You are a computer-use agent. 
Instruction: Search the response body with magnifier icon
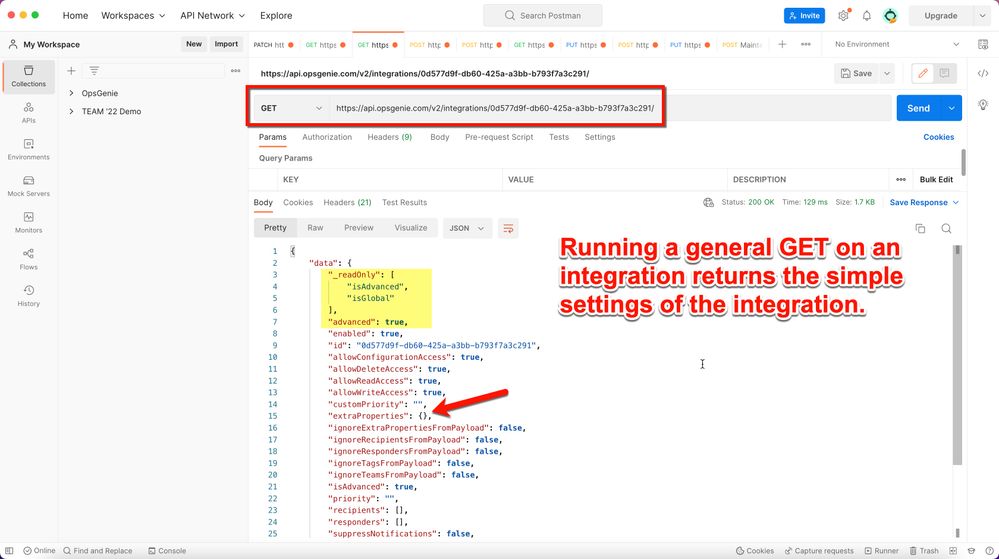click(946, 228)
